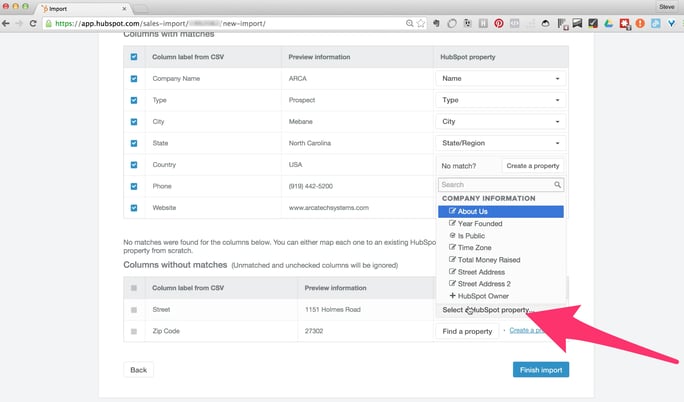684x402 pixels.
Task: Click the orange exclamation extension icon
Action: (640, 24)
